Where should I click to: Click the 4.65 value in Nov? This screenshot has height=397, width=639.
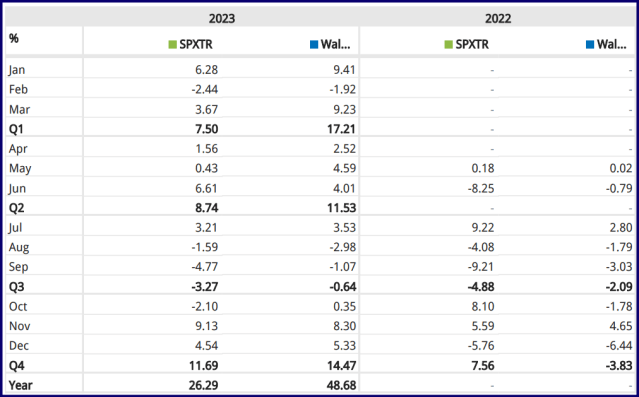[x=621, y=326]
